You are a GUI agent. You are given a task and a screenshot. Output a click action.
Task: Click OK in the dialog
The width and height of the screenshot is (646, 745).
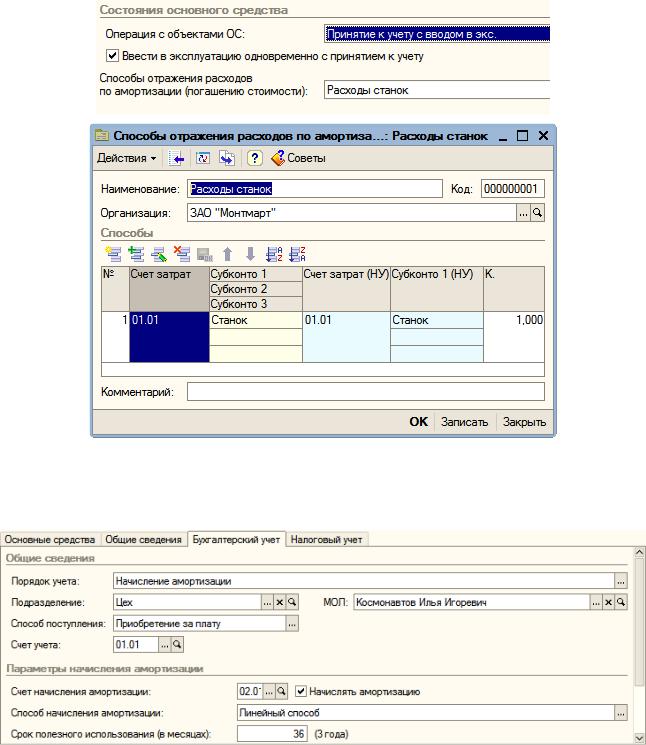418,422
